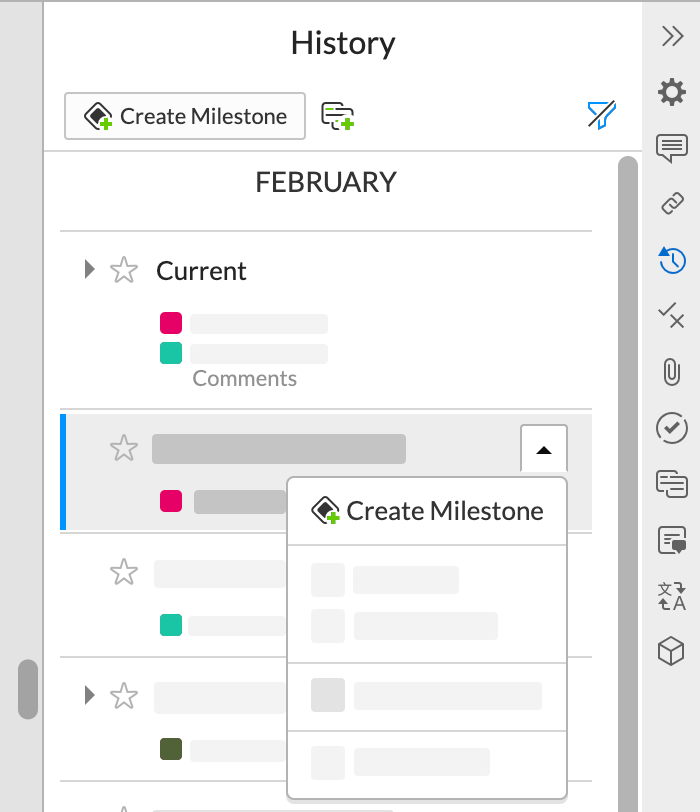Open the history clock icon

tap(672, 261)
